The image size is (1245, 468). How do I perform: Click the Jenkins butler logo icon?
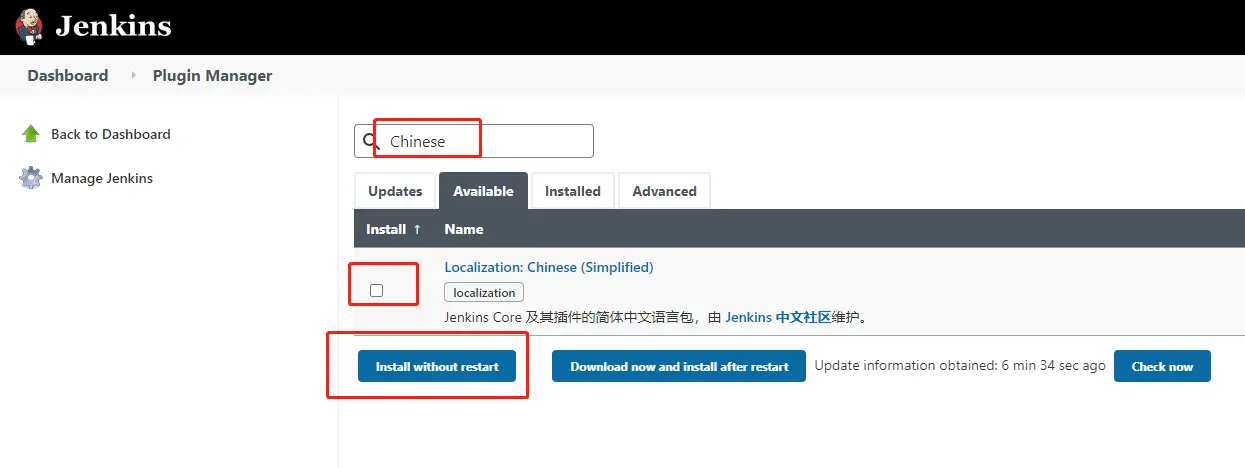(31, 26)
